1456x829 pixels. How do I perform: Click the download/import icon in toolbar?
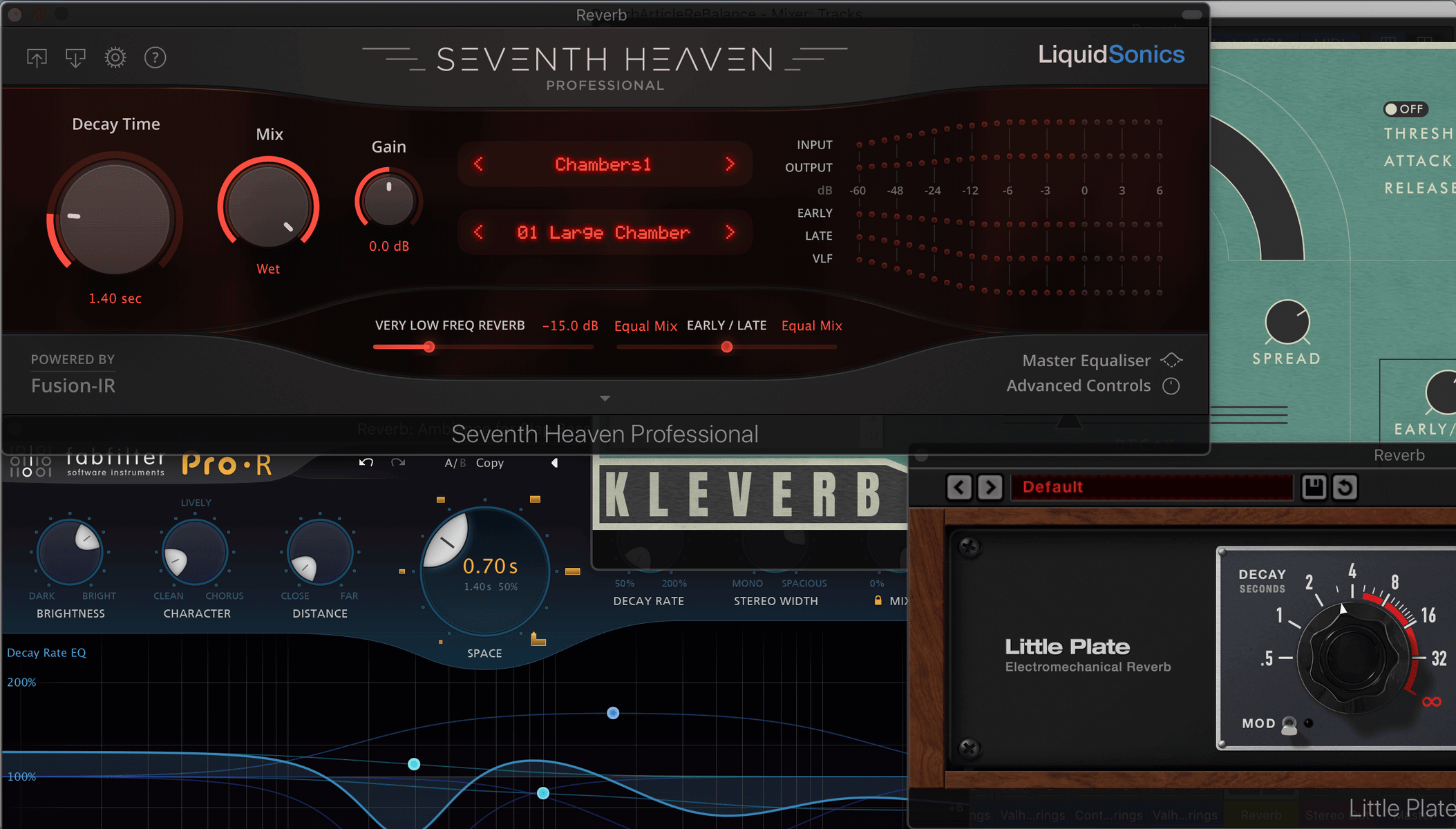(x=76, y=58)
